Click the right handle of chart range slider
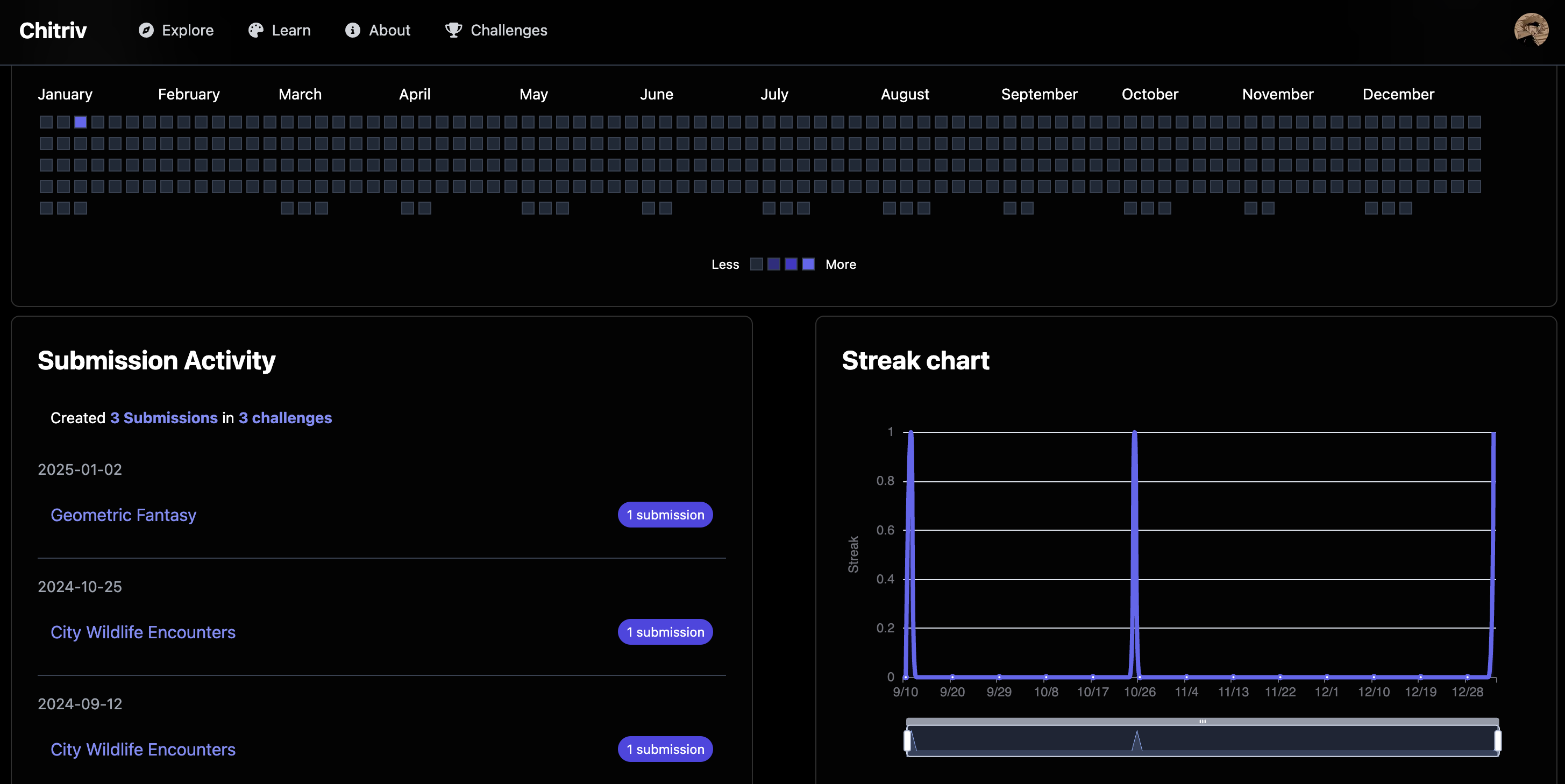 [1498, 741]
